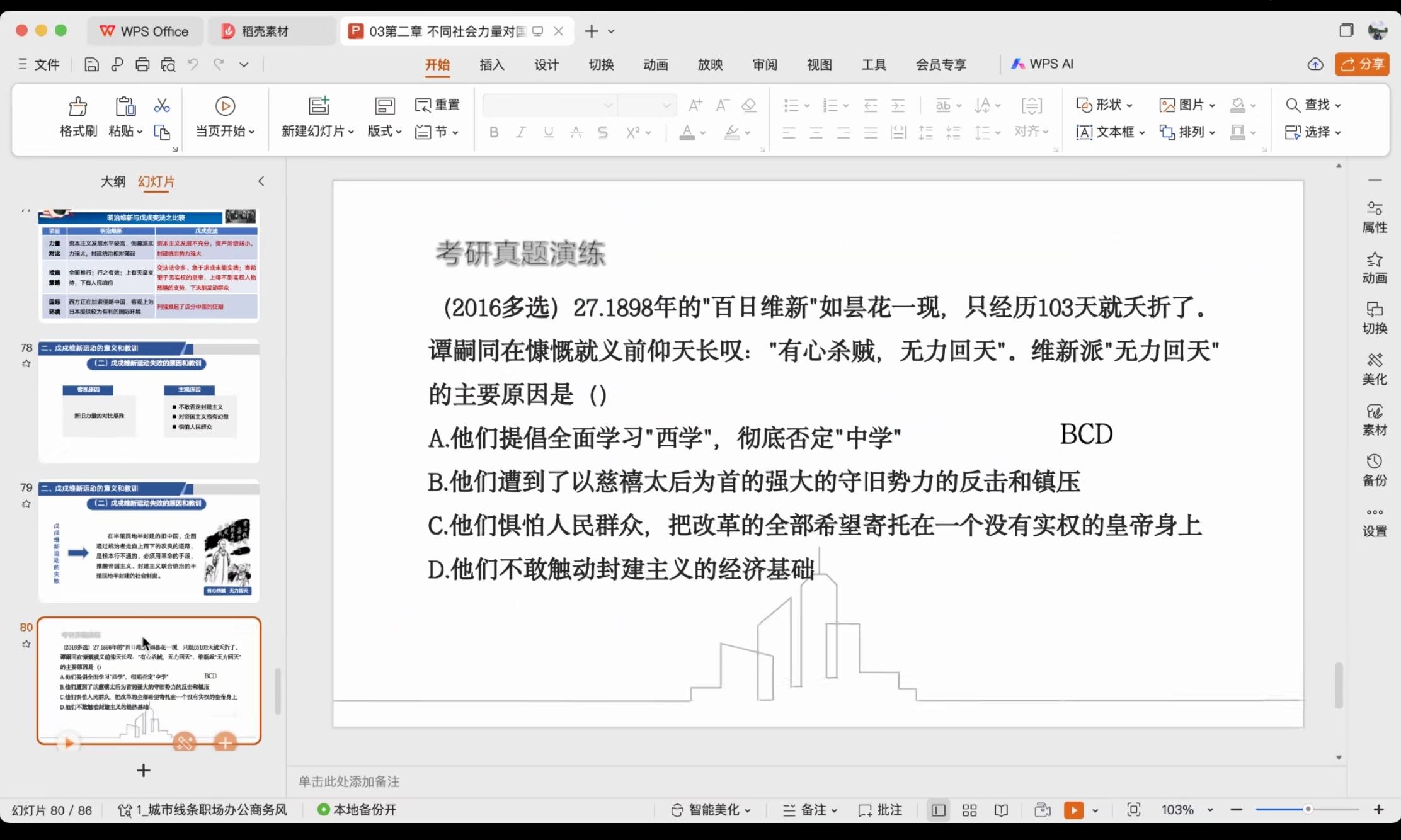1401x840 pixels.
Task: Open the Insert (插入) ribbon tab
Action: click(492, 64)
